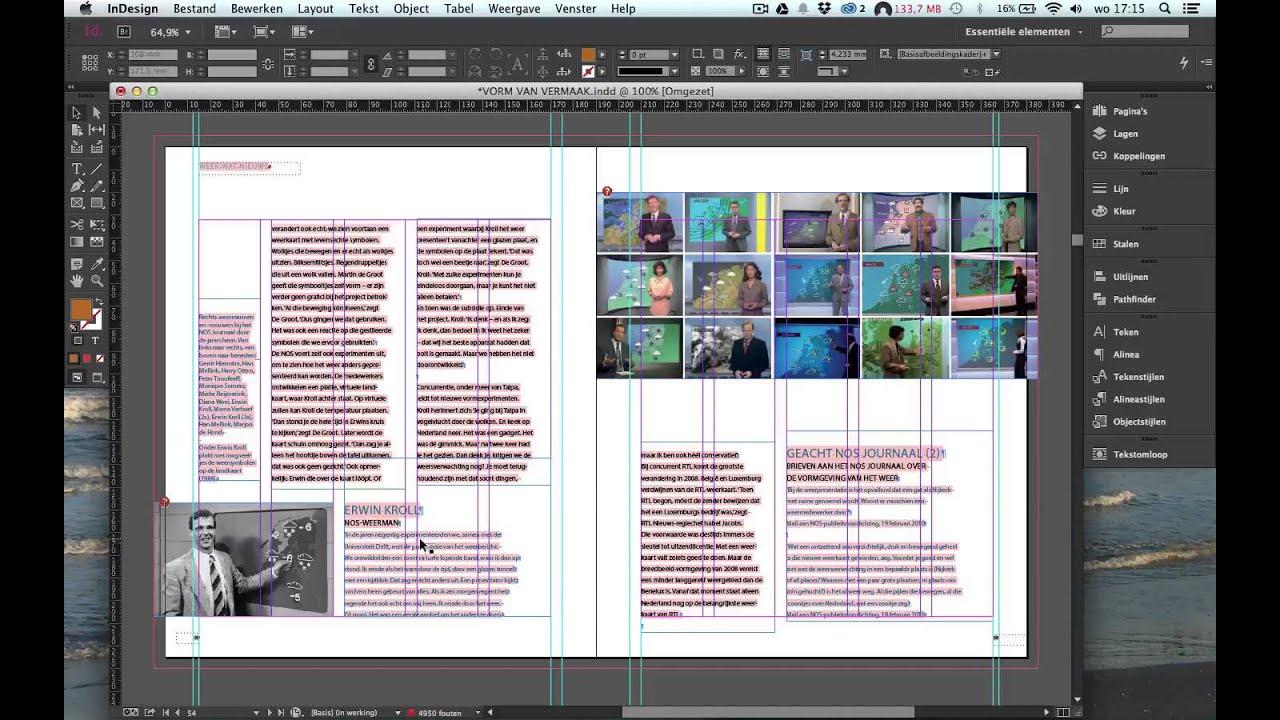Image resolution: width=1280 pixels, height=720 pixels.
Task: Open the stroke weight 0 pt dropdown
Action: [674, 54]
